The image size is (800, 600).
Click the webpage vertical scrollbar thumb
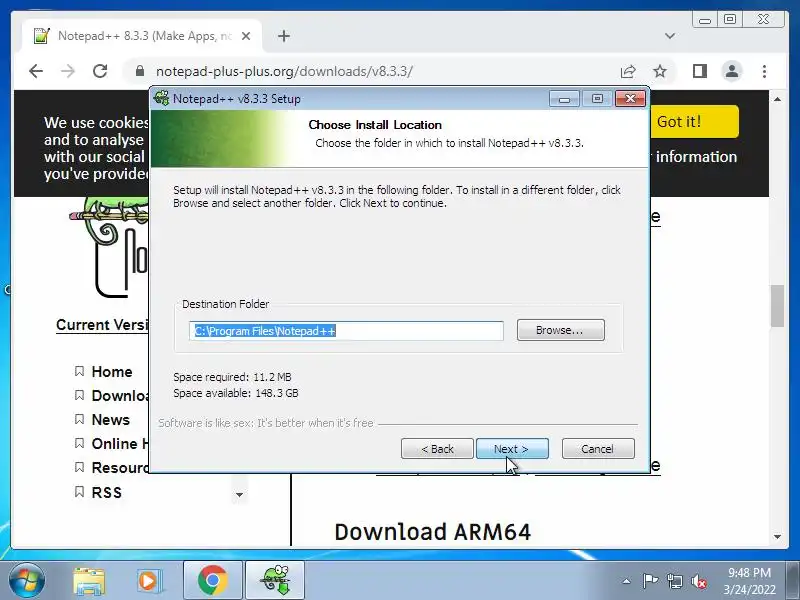click(x=777, y=306)
